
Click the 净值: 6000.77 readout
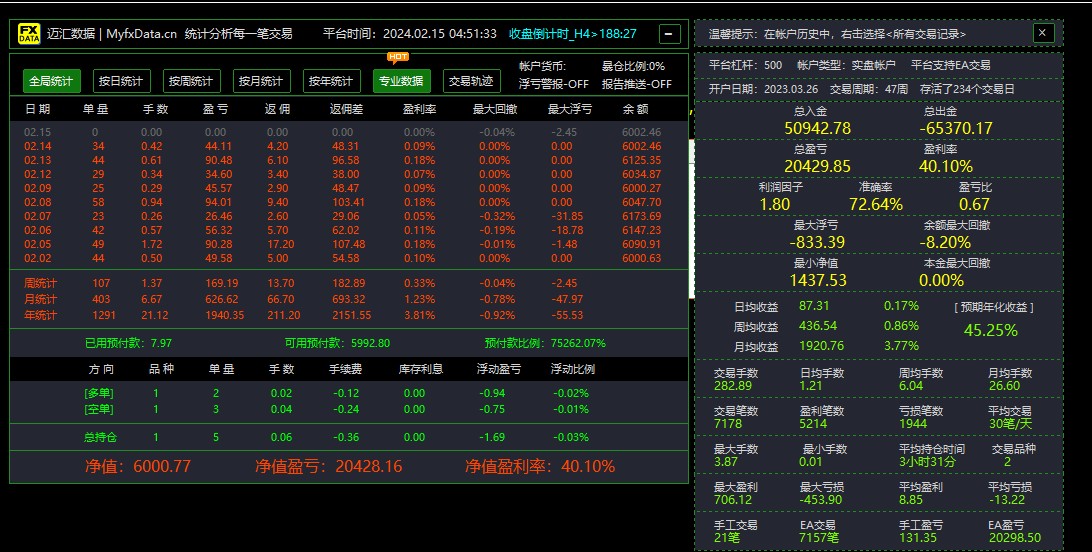[138, 466]
